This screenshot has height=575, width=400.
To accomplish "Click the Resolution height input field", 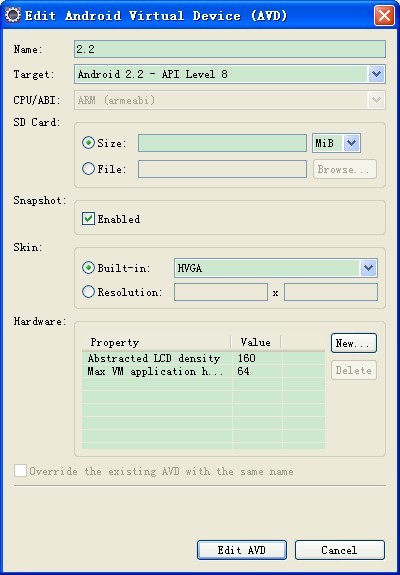I will [331, 292].
